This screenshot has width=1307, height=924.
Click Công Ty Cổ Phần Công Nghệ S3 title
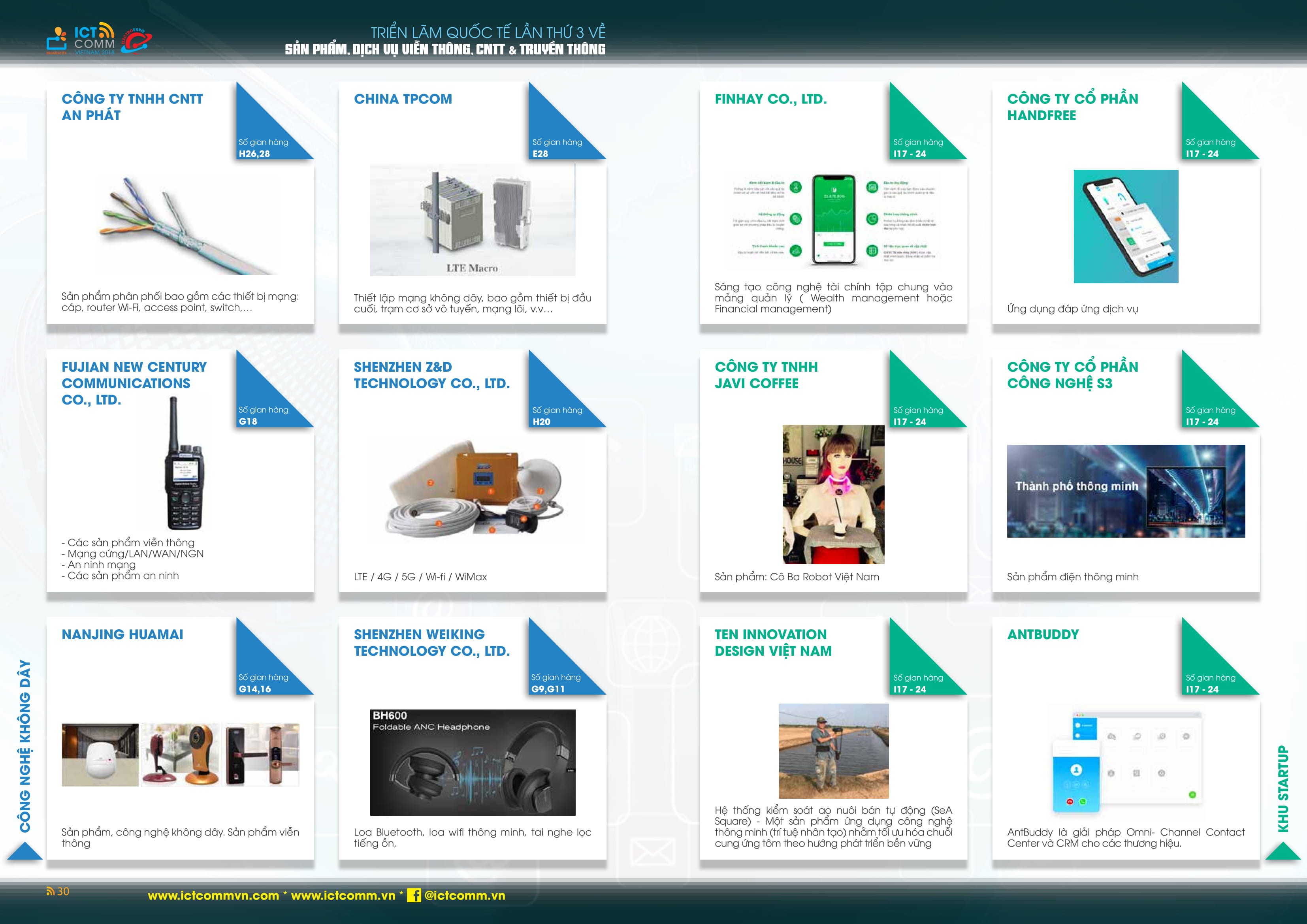tap(1072, 374)
